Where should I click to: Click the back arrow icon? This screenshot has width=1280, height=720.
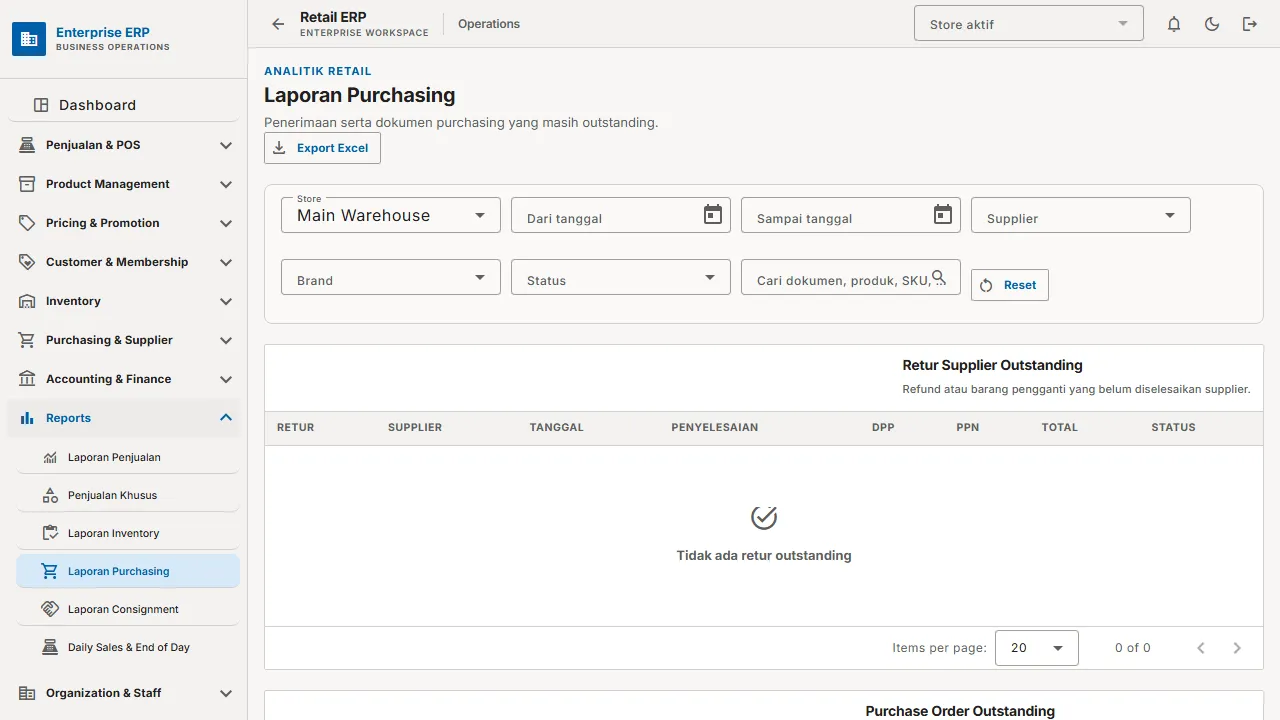tap(278, 24)
